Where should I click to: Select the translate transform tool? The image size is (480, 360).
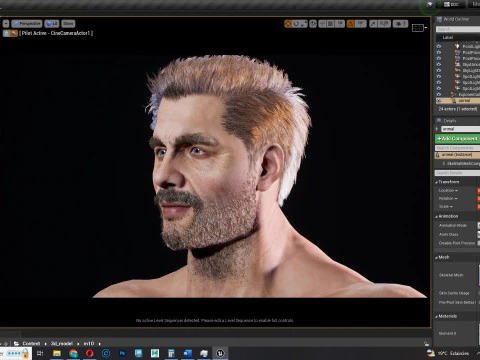tap(288, 24)
